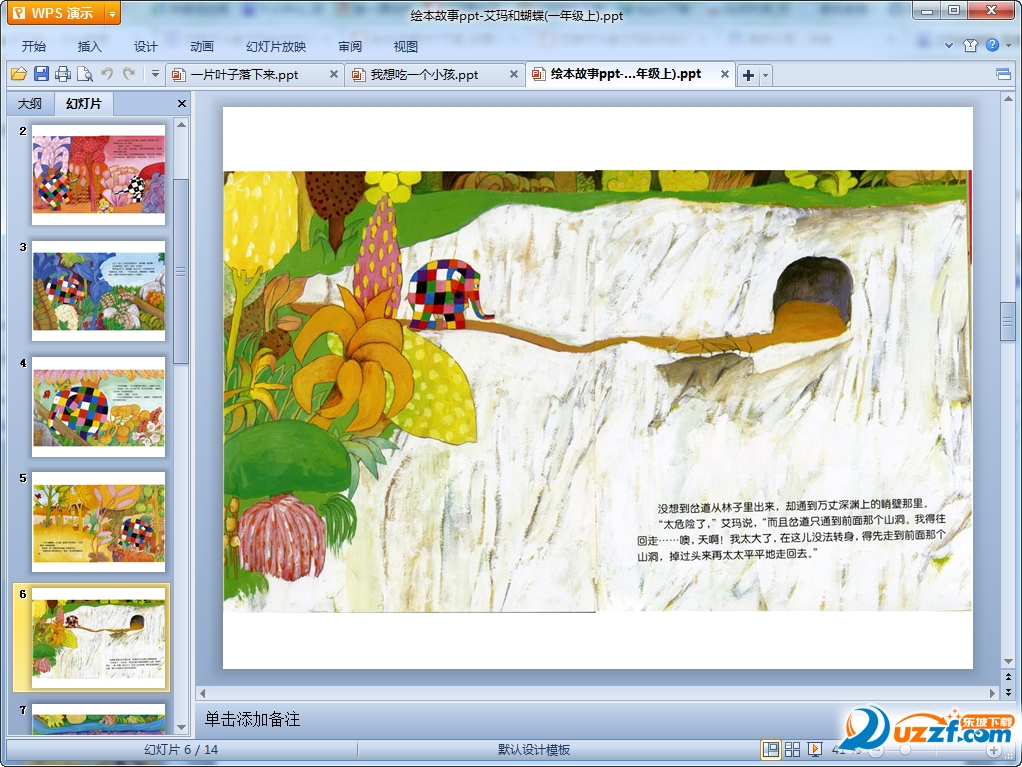Switch to Slide Sorter view icon

click(793, 749)
